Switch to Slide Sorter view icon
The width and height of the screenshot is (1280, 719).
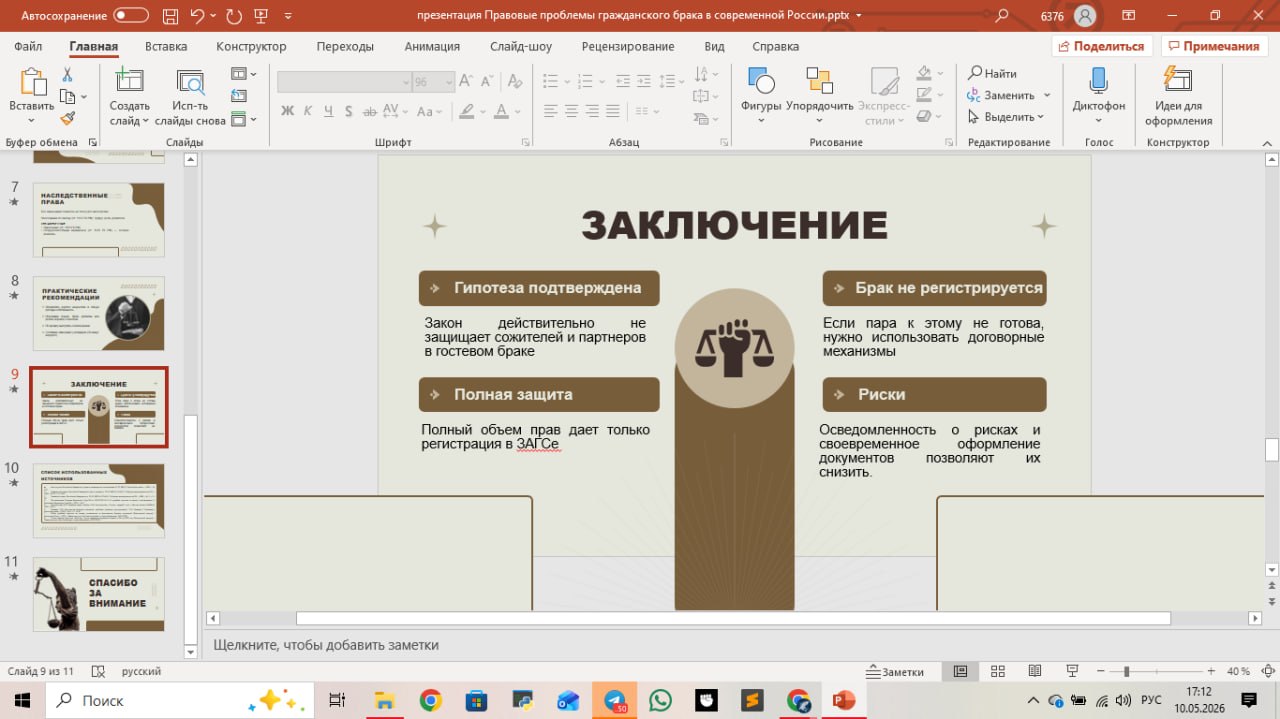click(x=997, y=671)
